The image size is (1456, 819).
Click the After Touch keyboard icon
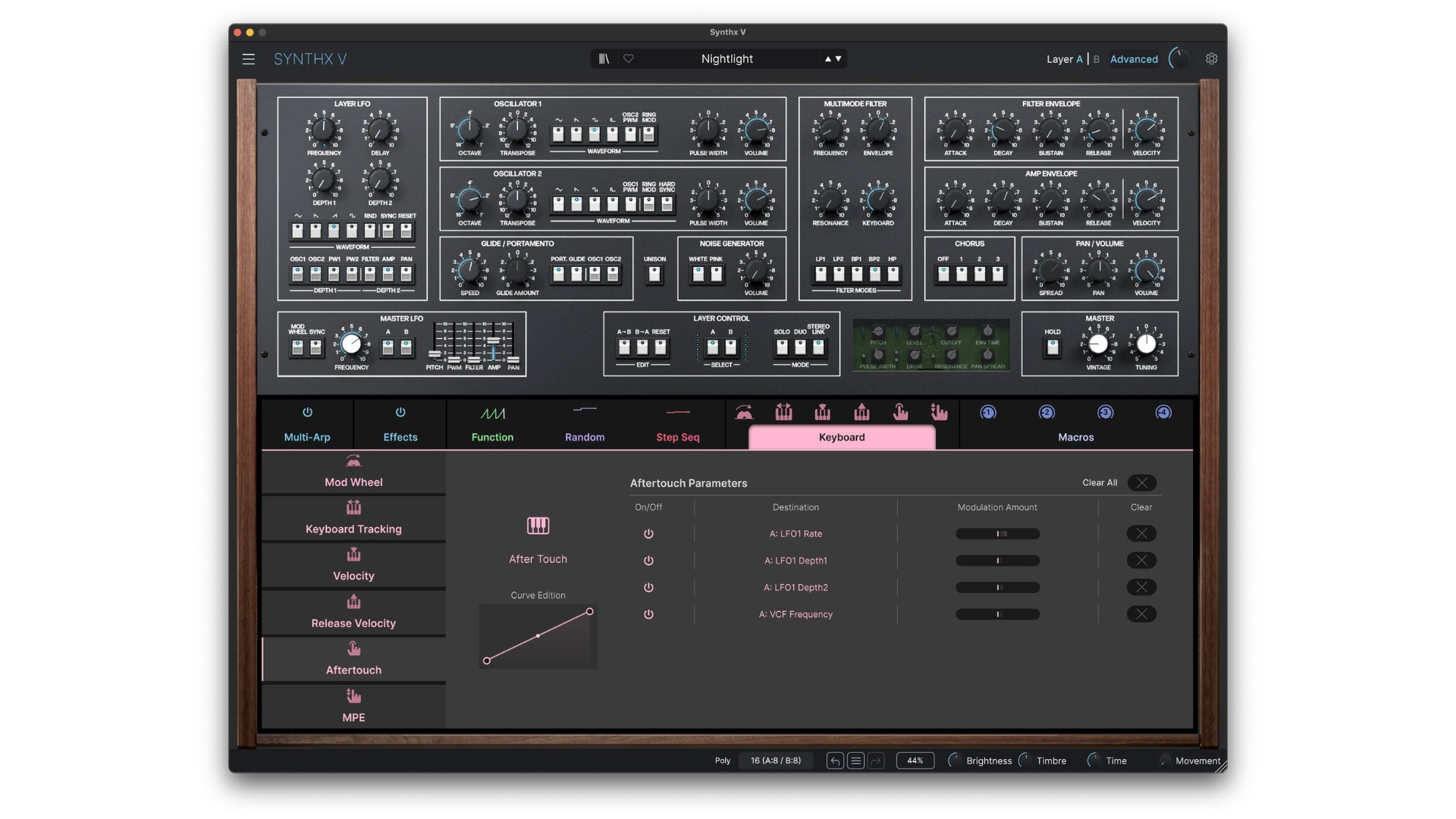pyautogui.click(x=538, y=526)
